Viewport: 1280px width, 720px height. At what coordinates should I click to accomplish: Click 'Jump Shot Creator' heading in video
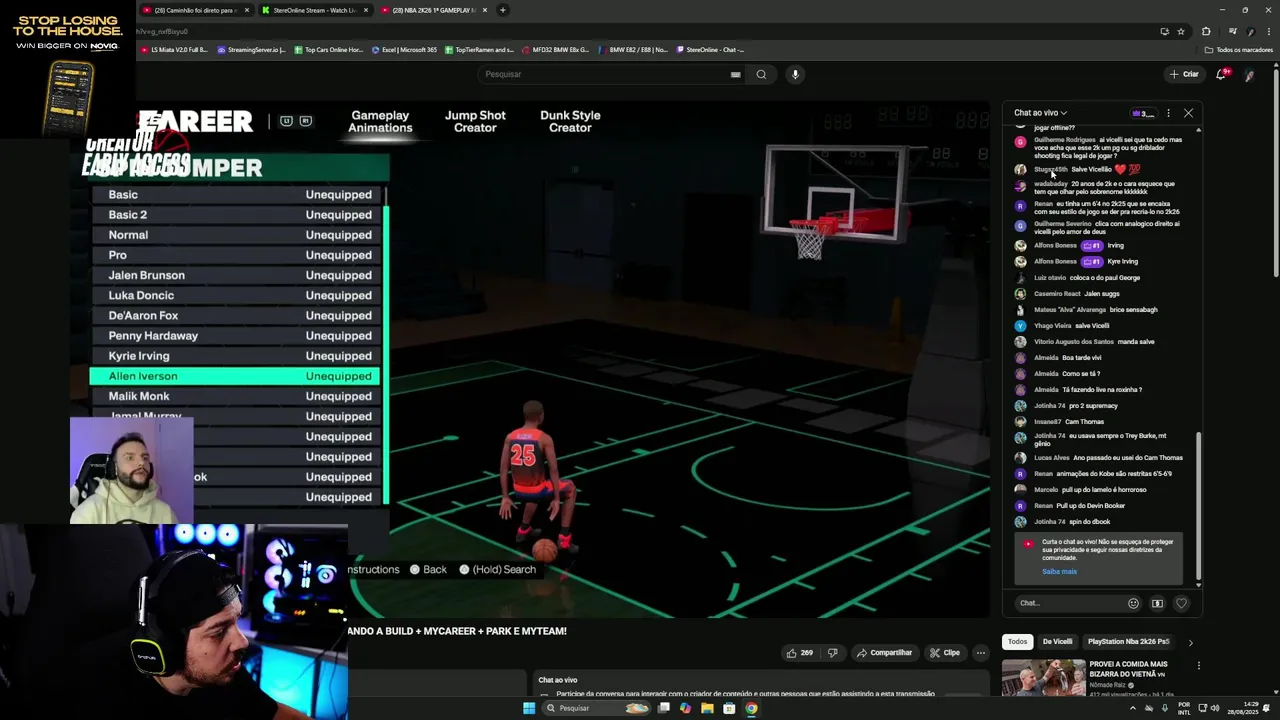coord(475,121)
